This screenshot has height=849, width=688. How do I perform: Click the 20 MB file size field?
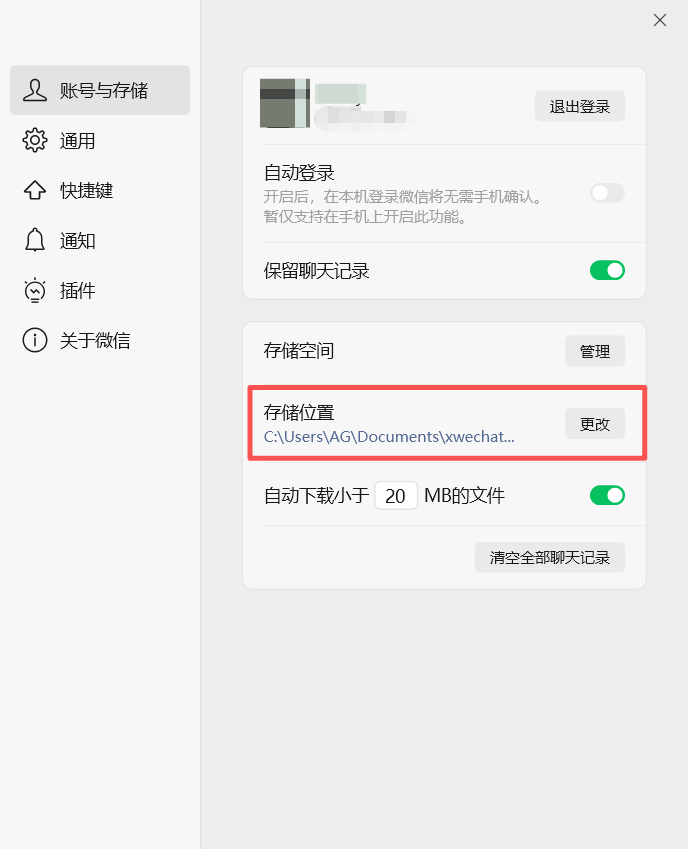pos(396,495)
